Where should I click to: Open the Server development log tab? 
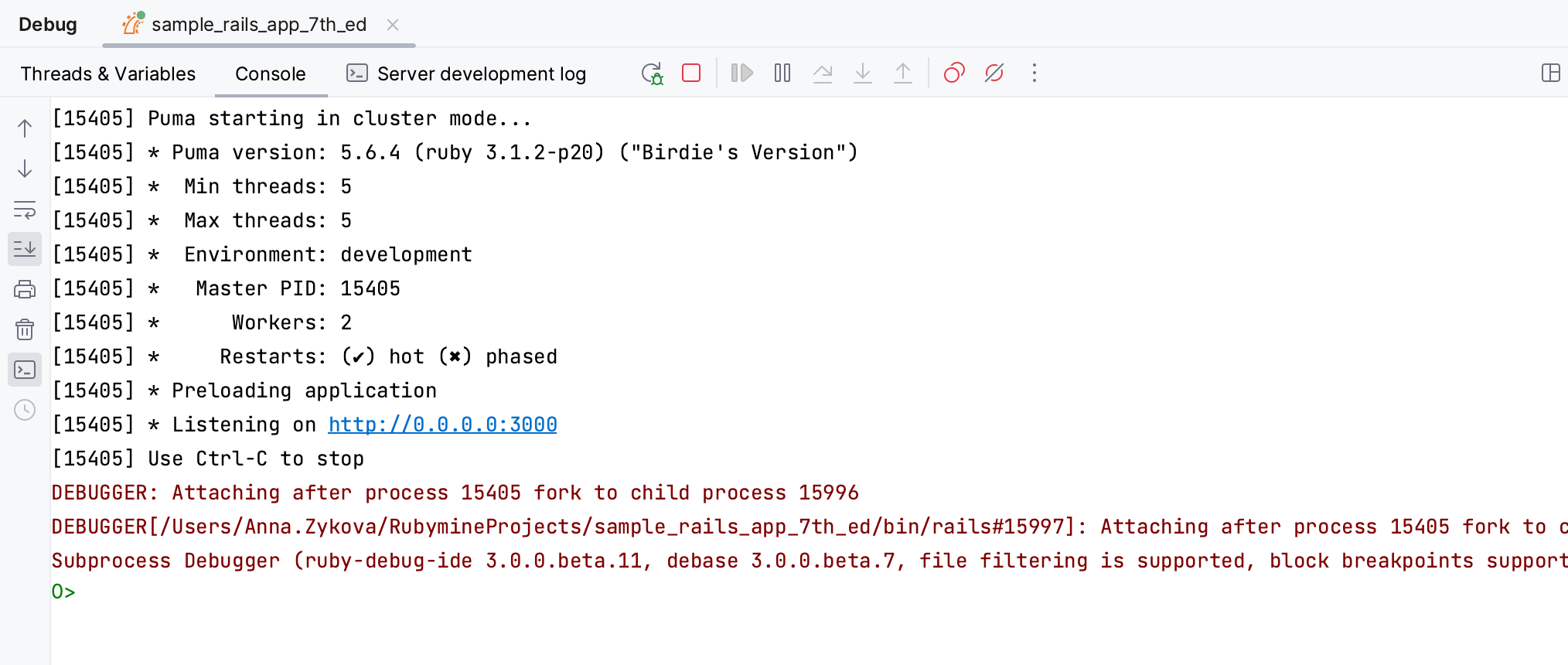466,73
